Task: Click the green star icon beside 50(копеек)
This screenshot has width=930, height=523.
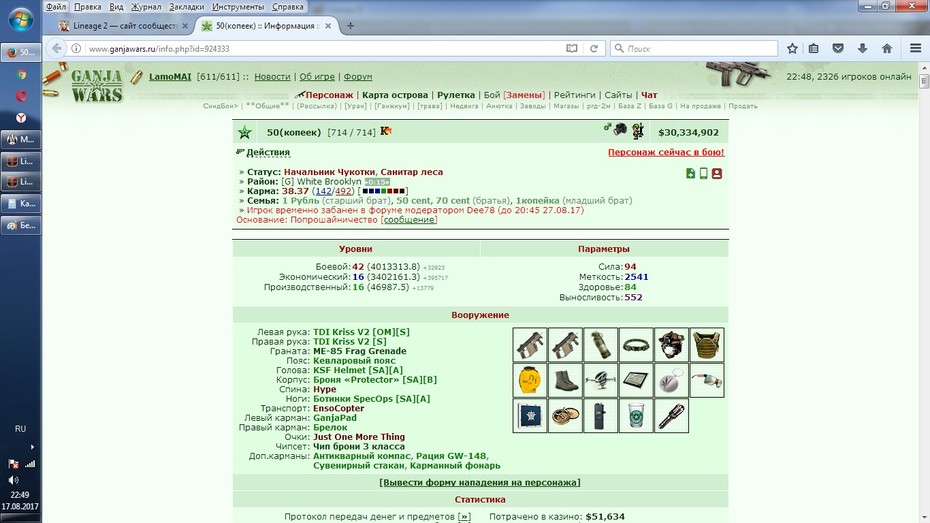Action: pyautogui.click(x=244, y=132)
